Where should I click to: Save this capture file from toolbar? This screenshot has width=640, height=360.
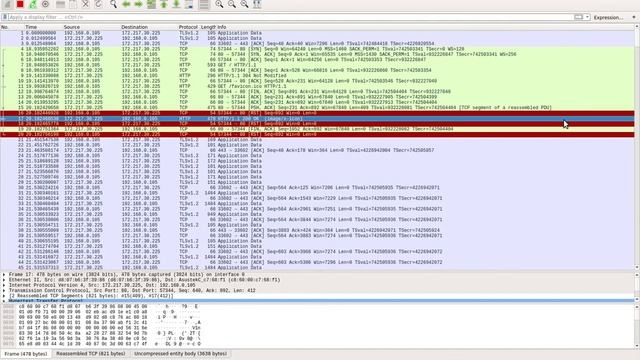tap(73, 4)
